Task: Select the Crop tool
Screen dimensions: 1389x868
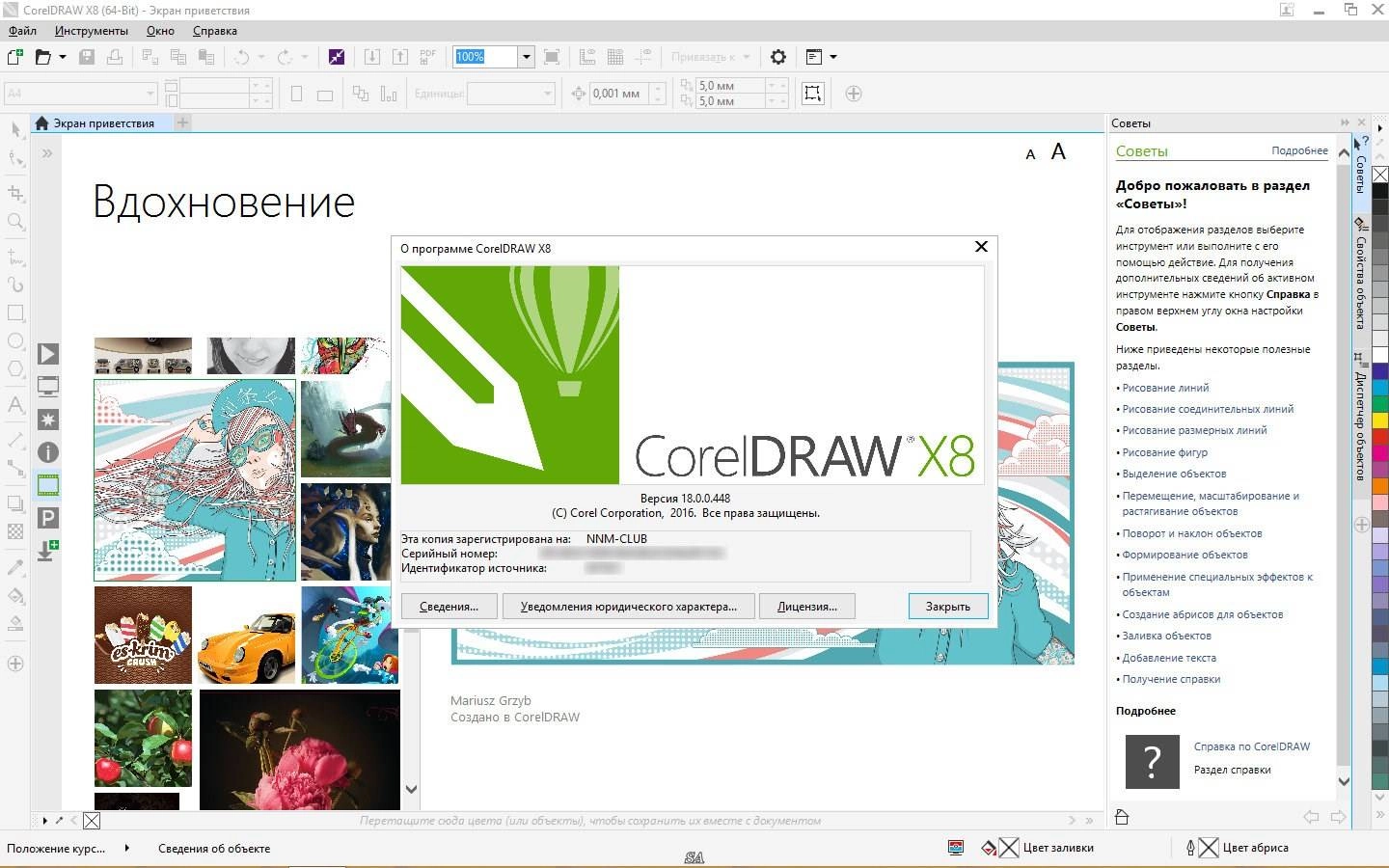Action: click(x=14, y=192)
